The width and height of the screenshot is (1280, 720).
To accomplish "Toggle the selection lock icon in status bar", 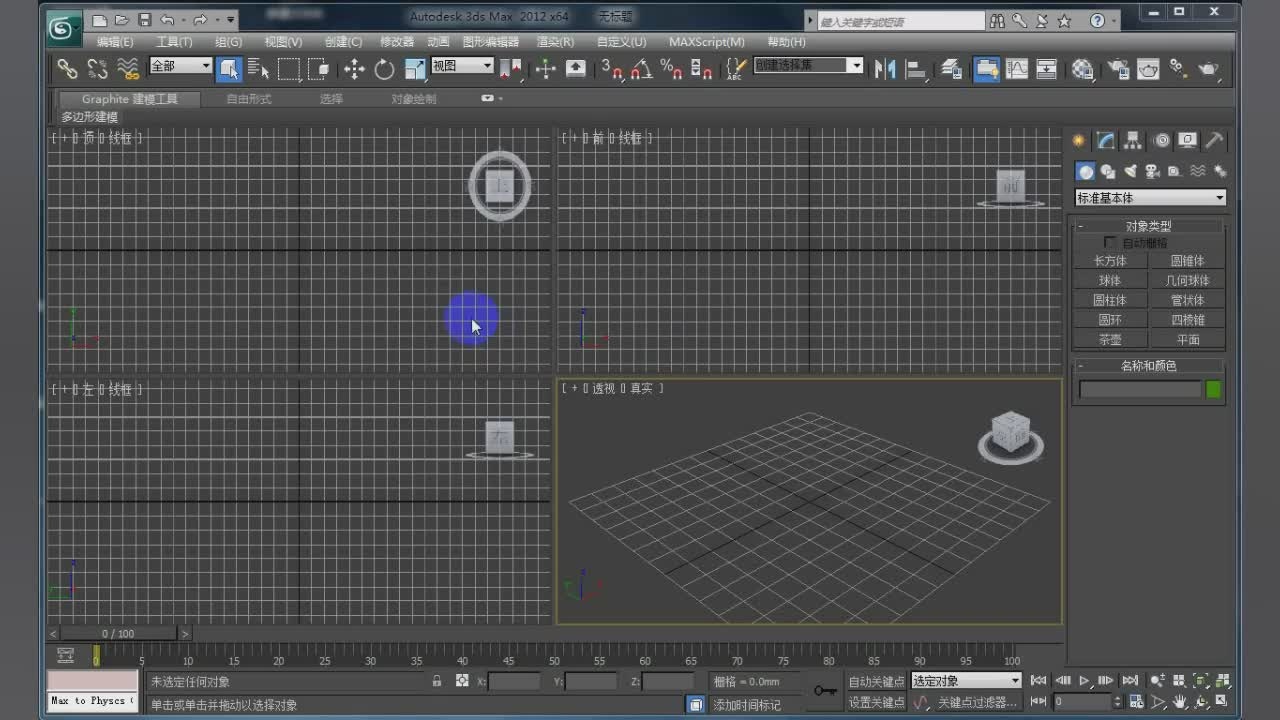I will pos(437,681).
